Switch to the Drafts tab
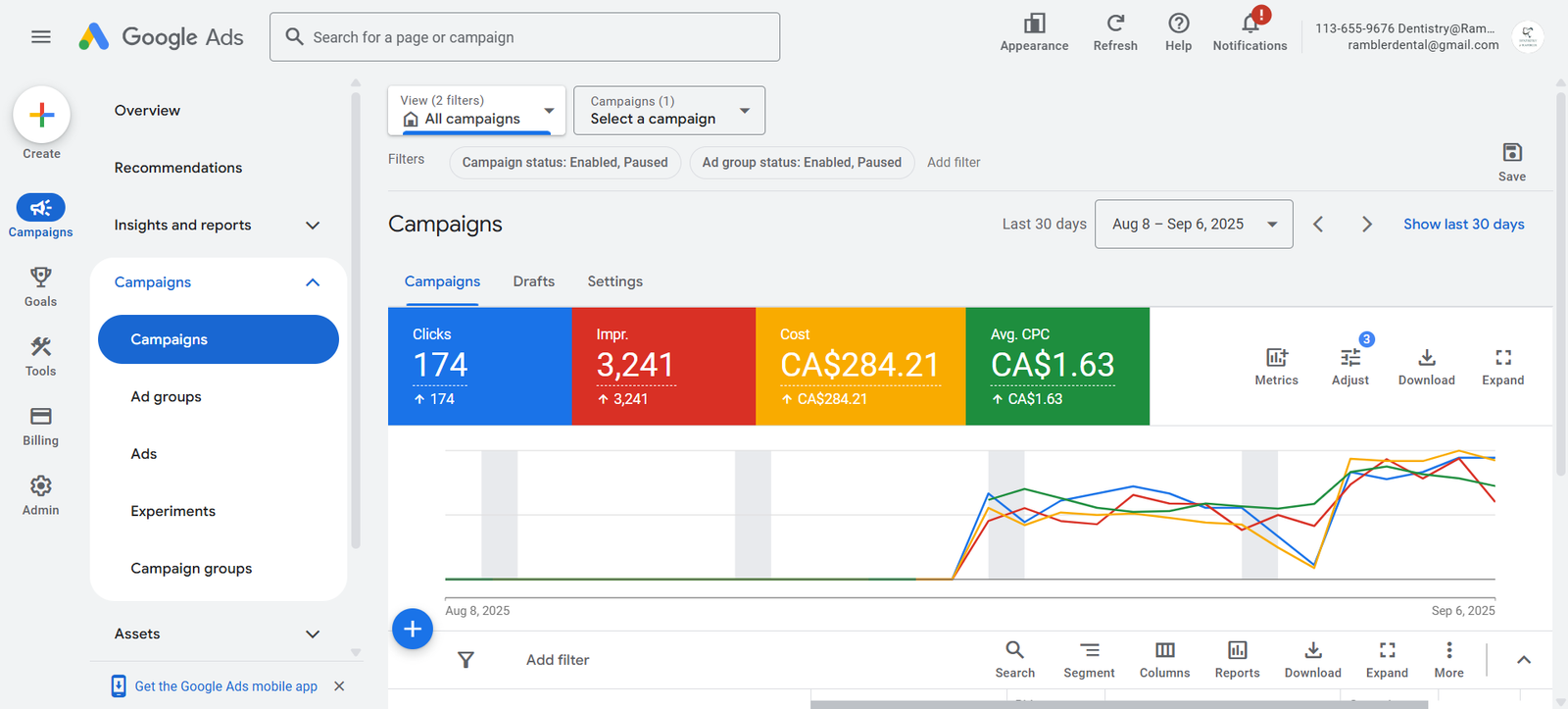The image size is (1568, 709). (533, 281)
